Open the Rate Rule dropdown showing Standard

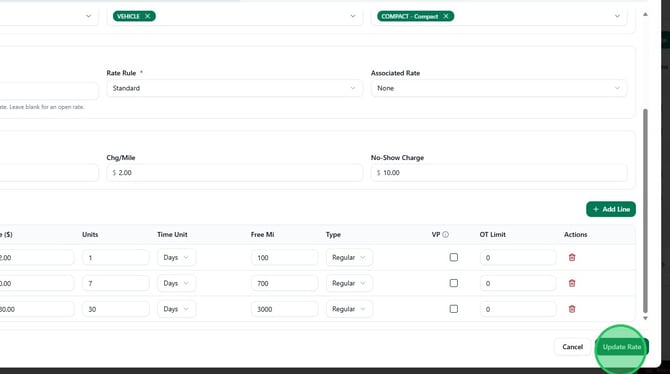[234, 88]
